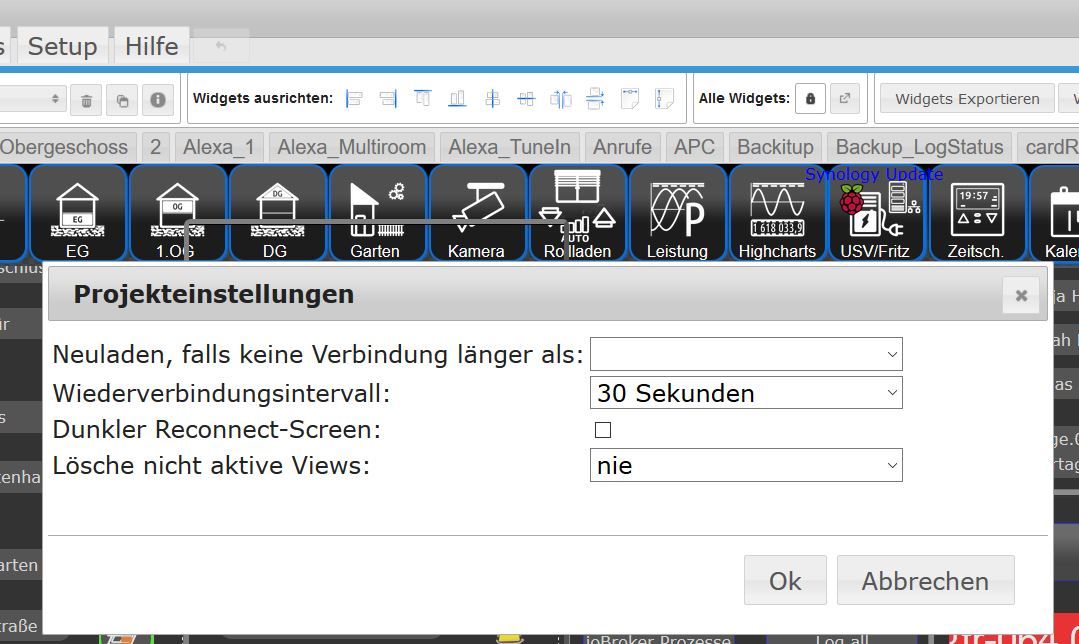Switch to the APC view tab

694,147
